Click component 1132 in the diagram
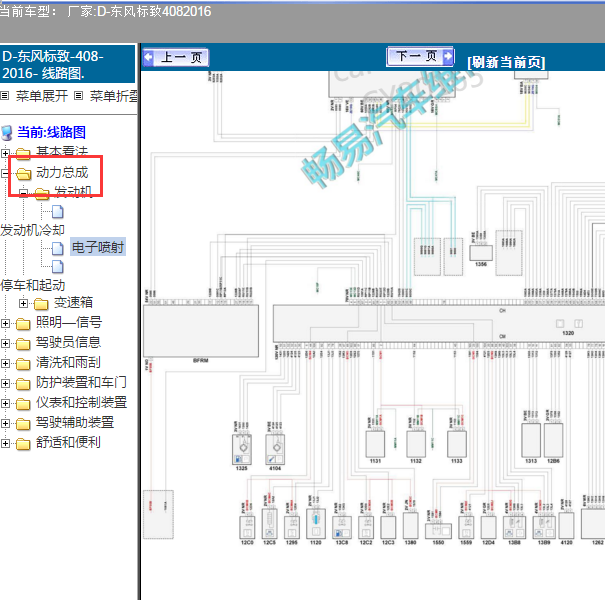This screenshot has height=600, width=605. pos(416,444)
